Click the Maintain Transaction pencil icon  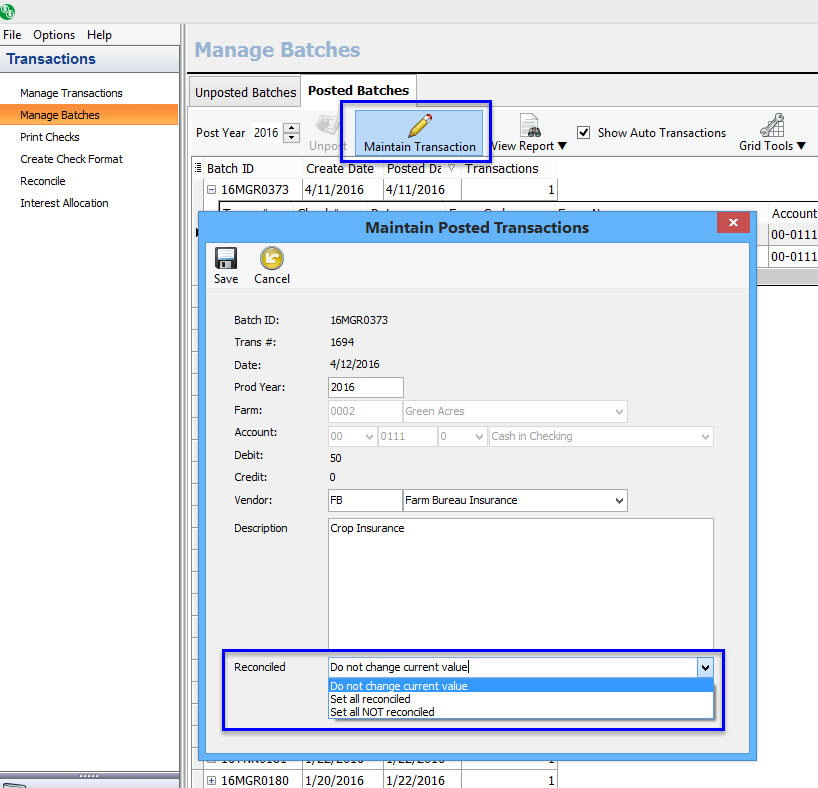tap(420, 126)
